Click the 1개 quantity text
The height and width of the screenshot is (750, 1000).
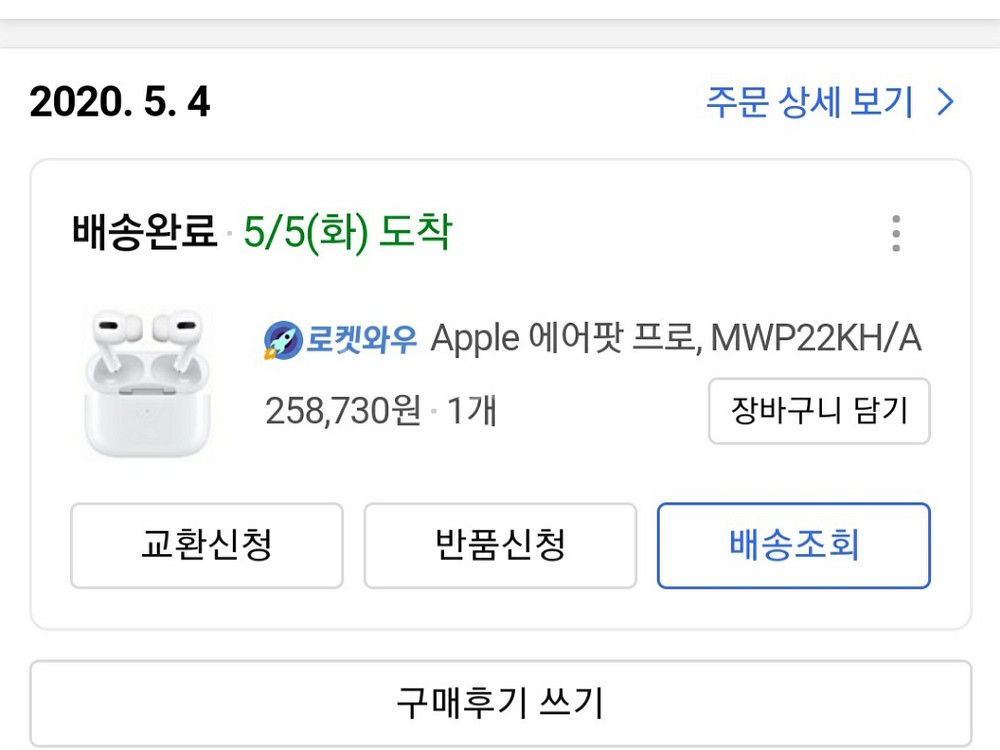coord(471,411)
